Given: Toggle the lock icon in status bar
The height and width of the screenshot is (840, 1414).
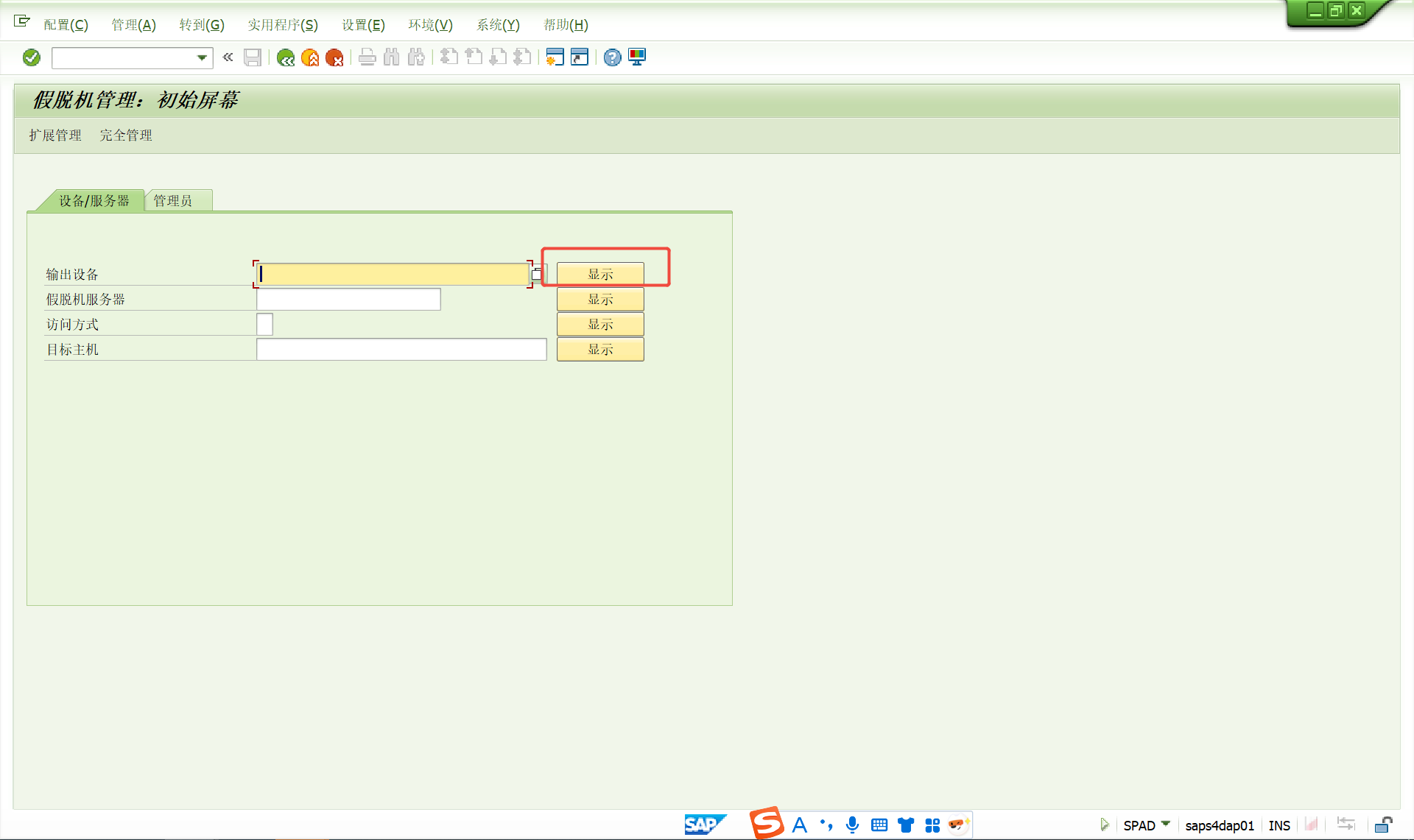Looking at the screenshot, I should coord(1383,825).
